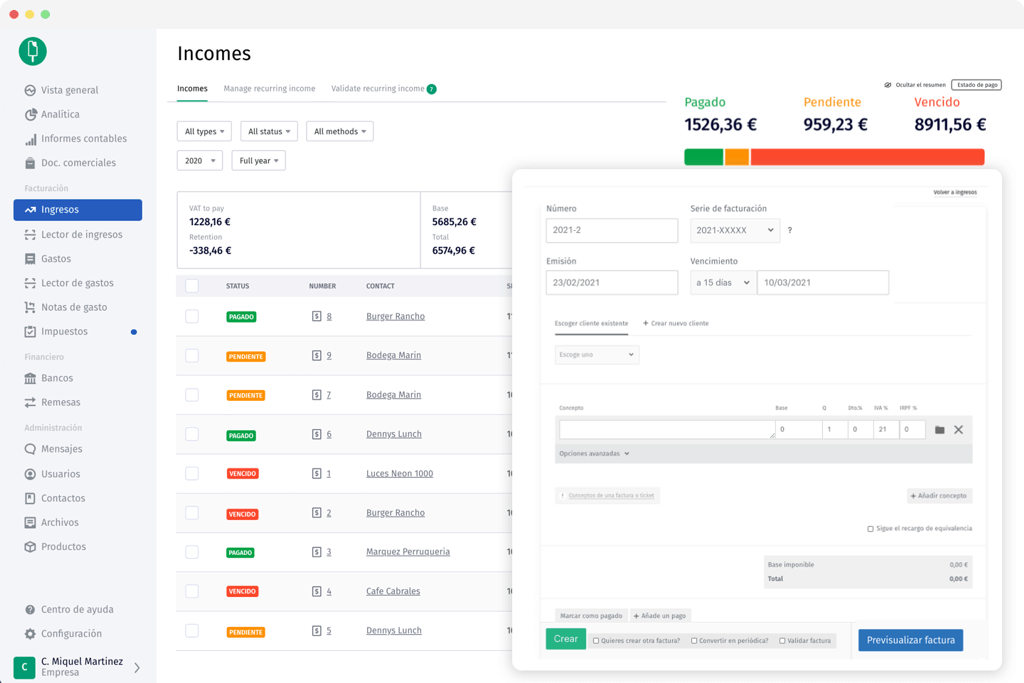Open the All types filter dropdown

point(204,132)
